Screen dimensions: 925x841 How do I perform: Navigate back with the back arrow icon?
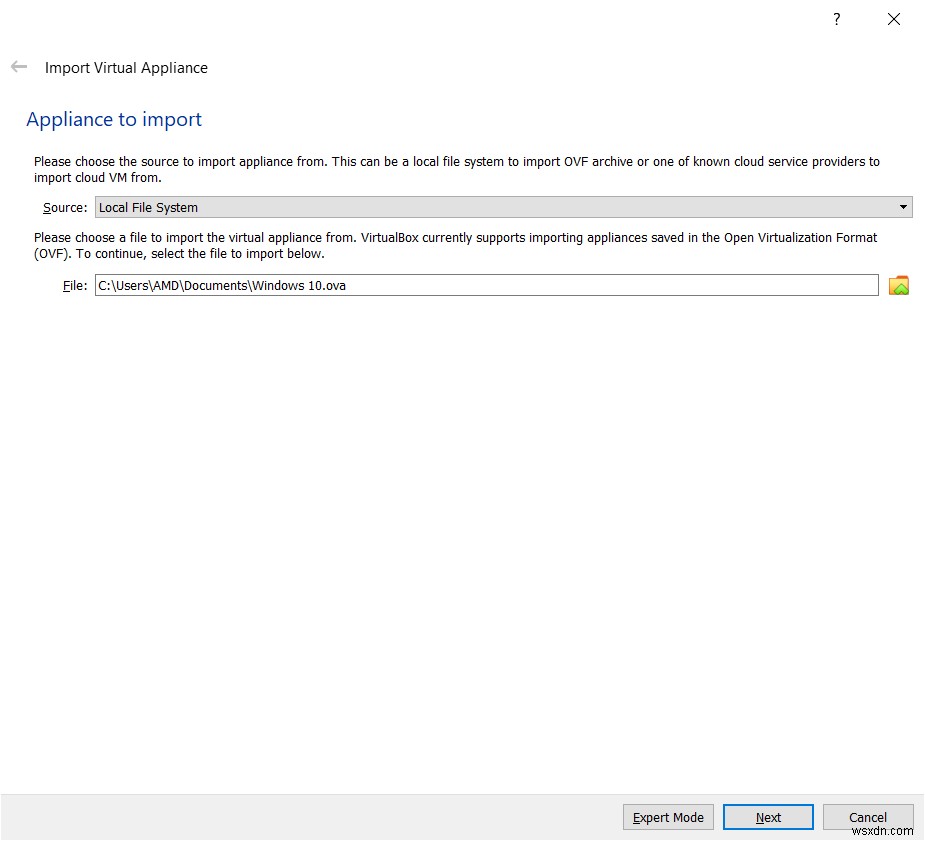(x=18, y=67)
